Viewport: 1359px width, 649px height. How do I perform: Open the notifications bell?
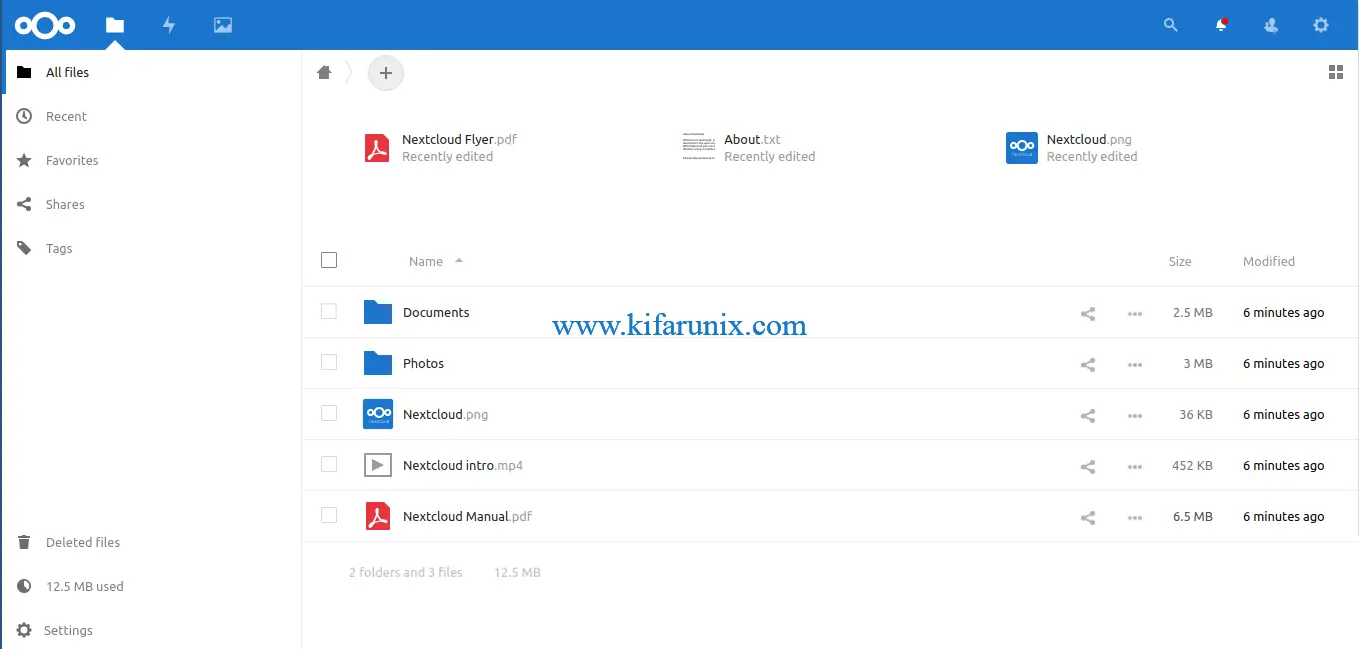[x=1221, y=25]
